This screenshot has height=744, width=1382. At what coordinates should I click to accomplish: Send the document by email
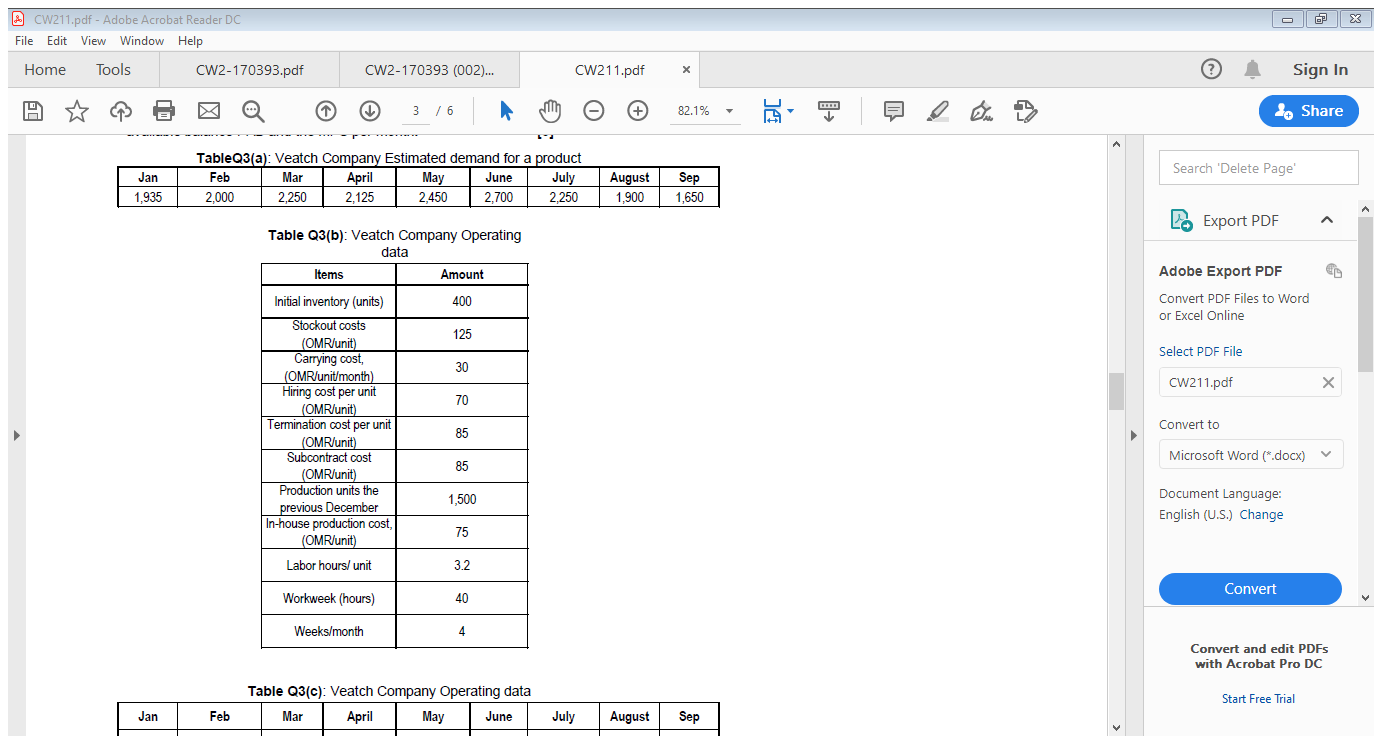click(x=208, y=111)
